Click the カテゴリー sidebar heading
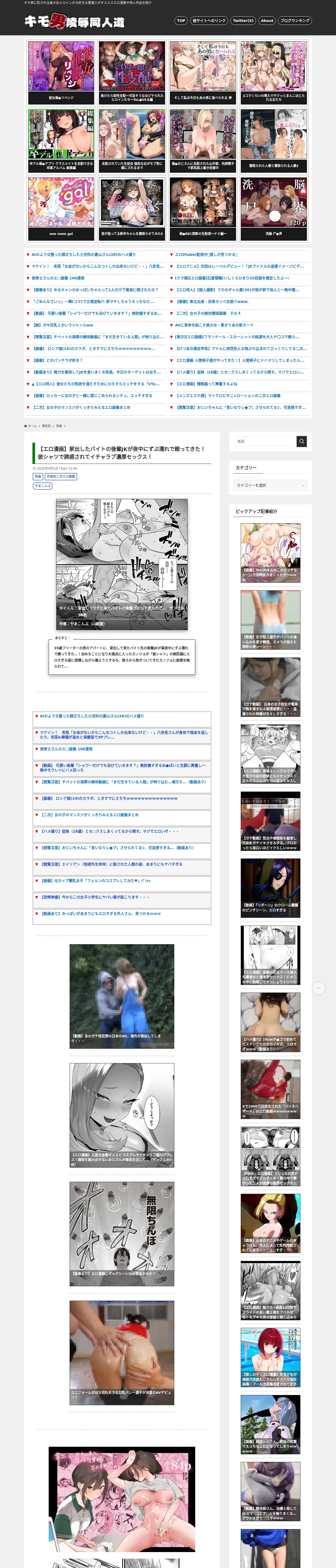 246,468
